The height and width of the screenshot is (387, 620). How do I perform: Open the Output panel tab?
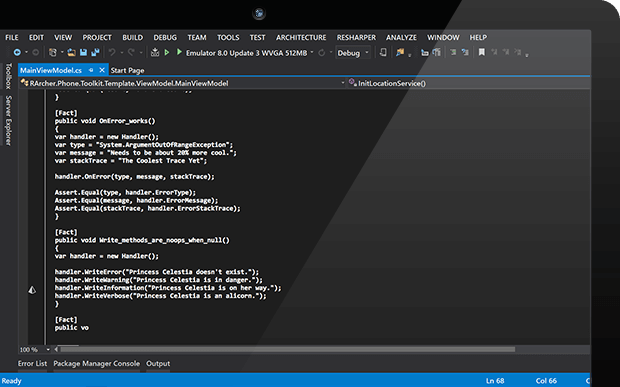click(158, 363)
